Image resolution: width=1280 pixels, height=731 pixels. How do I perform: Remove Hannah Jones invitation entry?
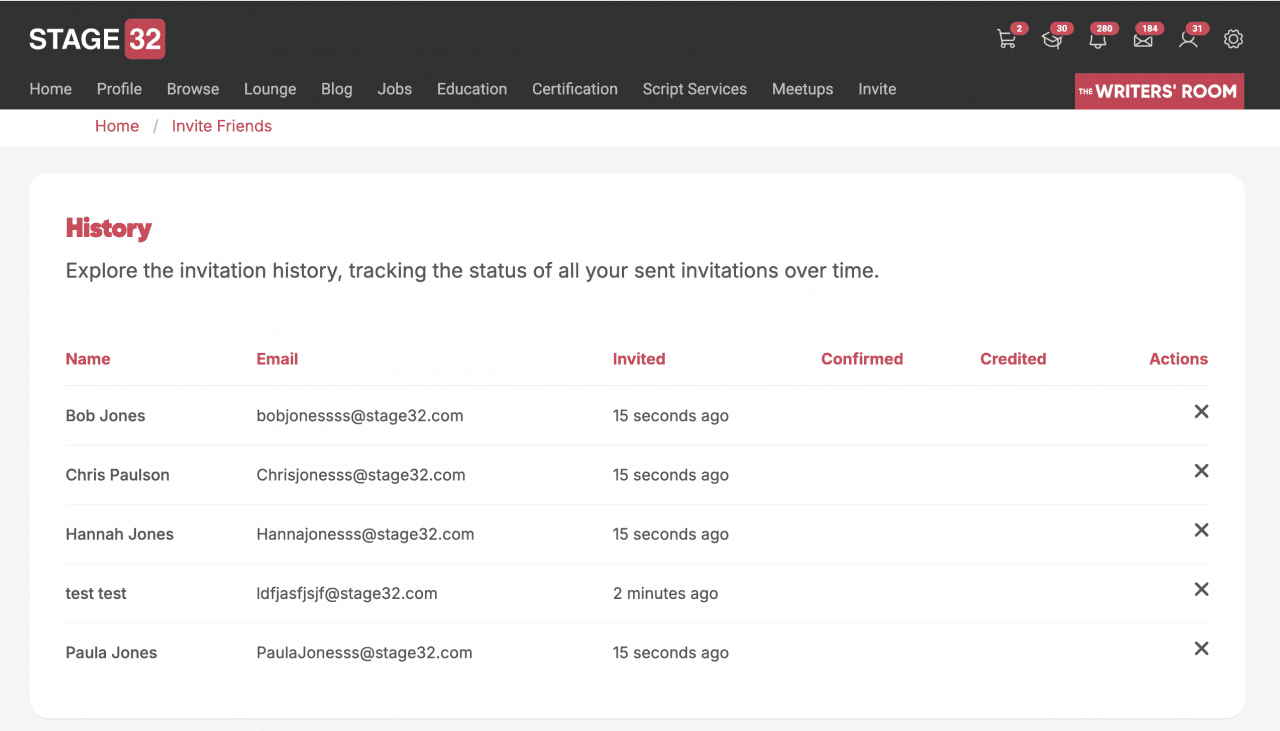[1201, 530]
